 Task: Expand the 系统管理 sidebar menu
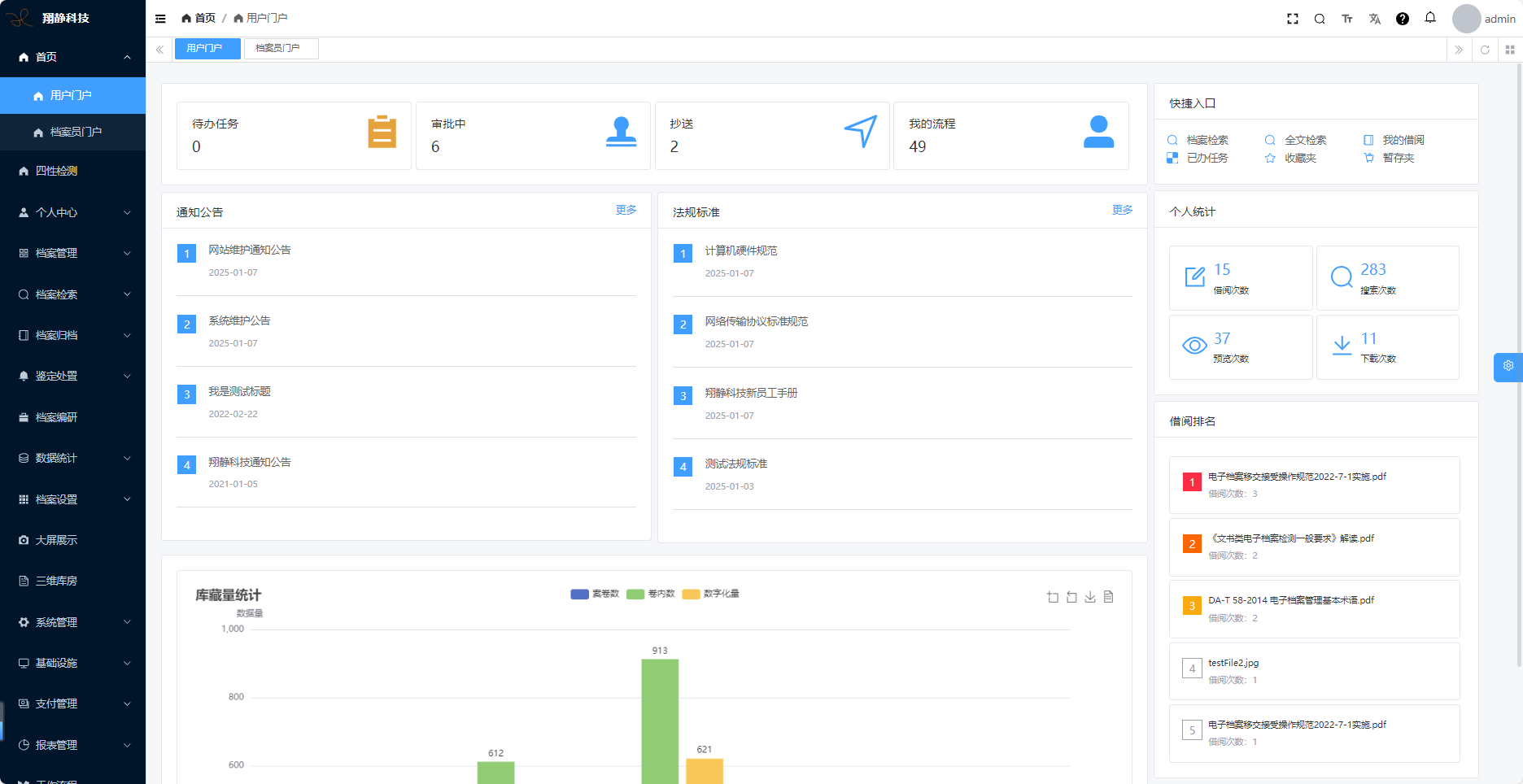pyautogui.click(x=73, y=622)
